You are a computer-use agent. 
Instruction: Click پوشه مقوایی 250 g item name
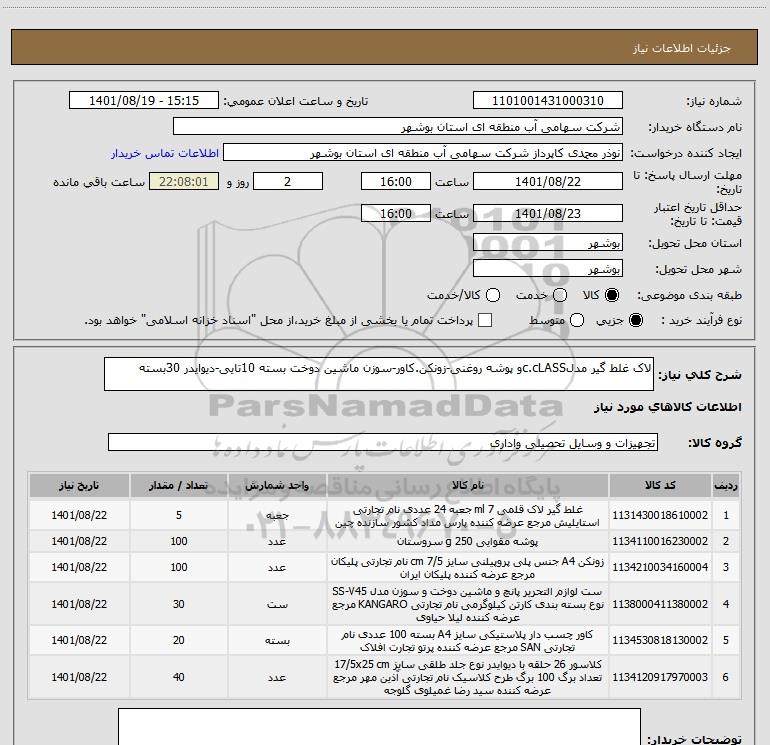click(x=467, y=542)
